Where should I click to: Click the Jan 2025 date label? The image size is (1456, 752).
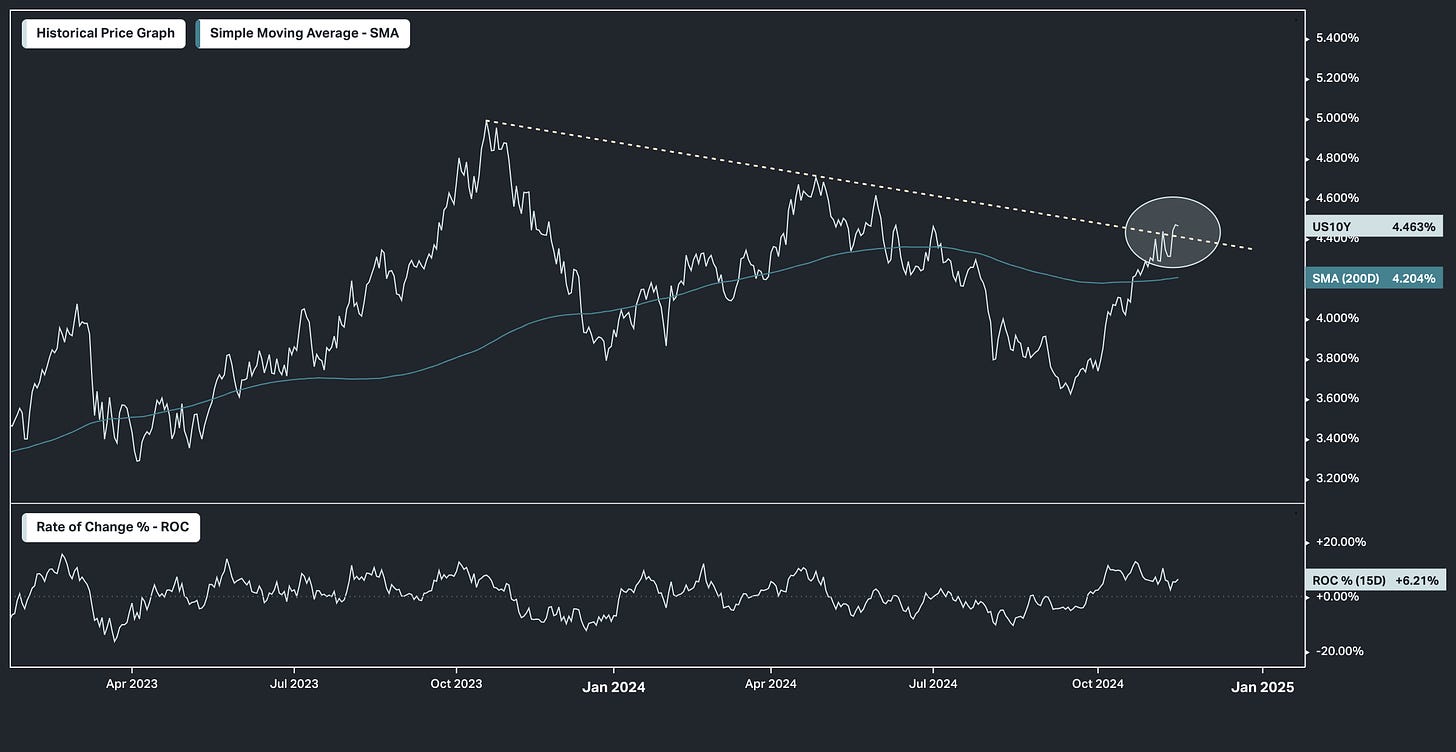(x=1262, y=687)
